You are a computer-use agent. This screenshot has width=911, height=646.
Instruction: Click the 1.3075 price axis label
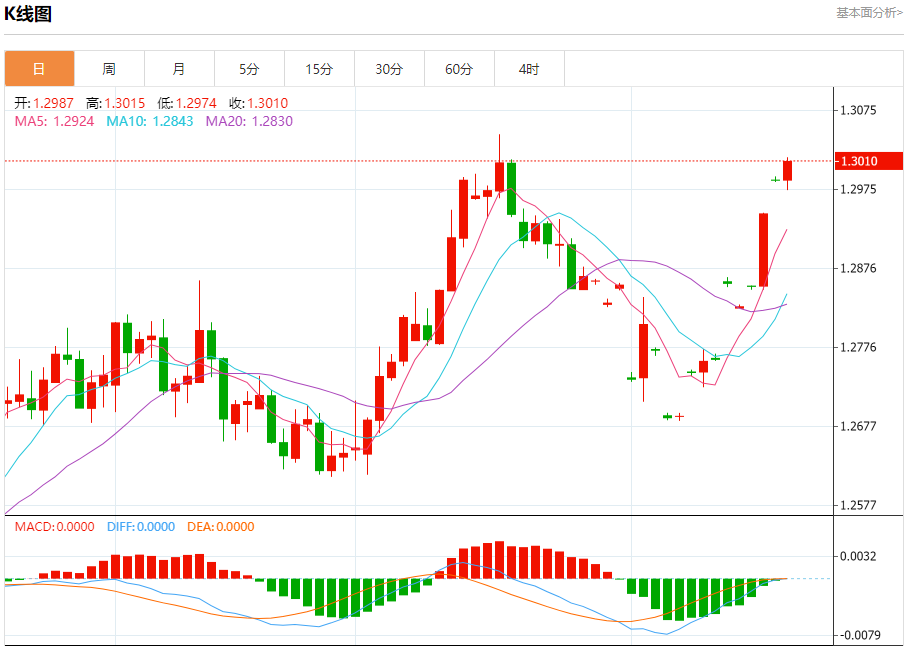[859, 110]
